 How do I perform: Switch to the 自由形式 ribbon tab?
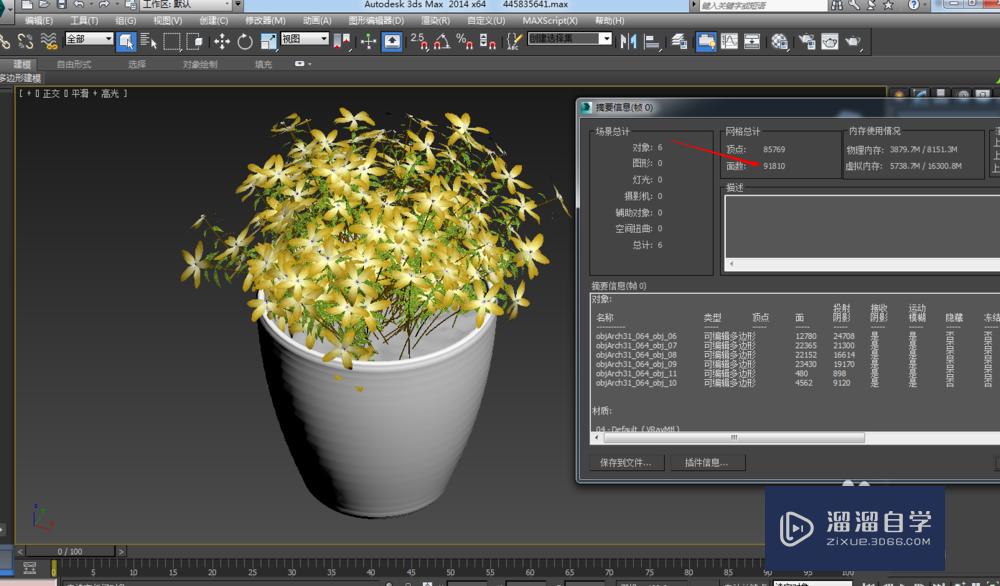pos(73,64)
